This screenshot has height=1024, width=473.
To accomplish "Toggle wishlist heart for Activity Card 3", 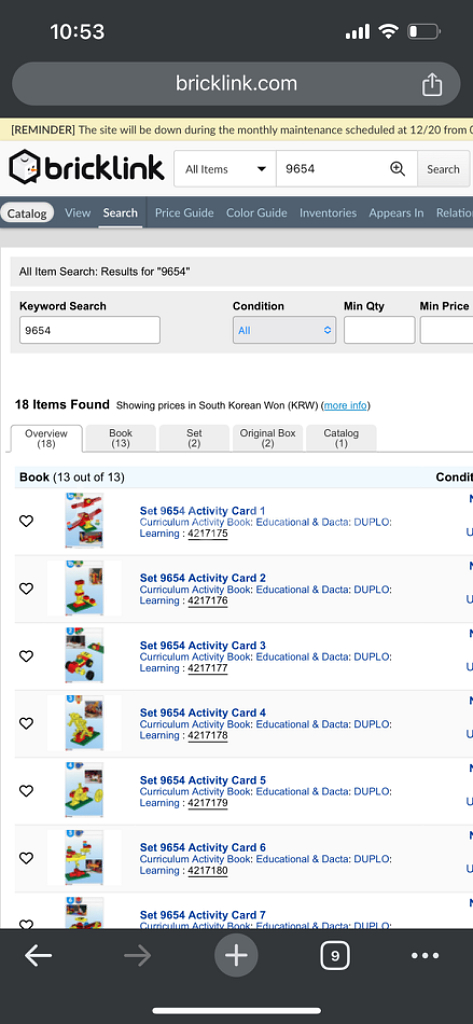I will pyautogui.click(x=26, y=656).
